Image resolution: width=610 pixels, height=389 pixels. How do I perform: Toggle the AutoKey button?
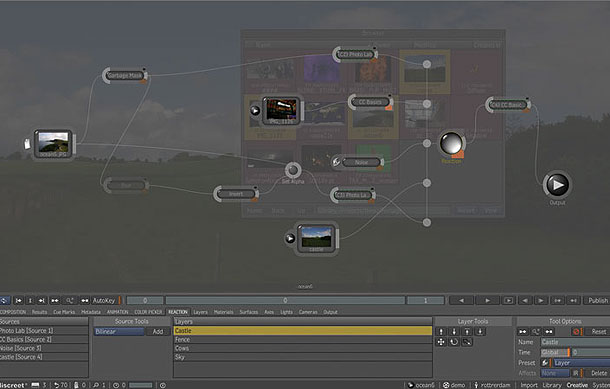[x=104, y=300]
